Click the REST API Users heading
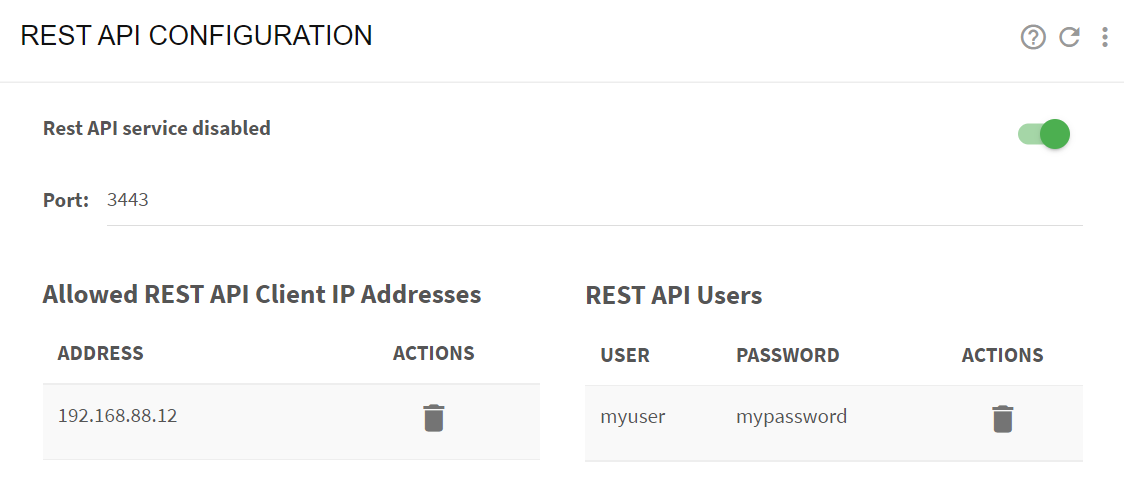 tap(674, 295)
